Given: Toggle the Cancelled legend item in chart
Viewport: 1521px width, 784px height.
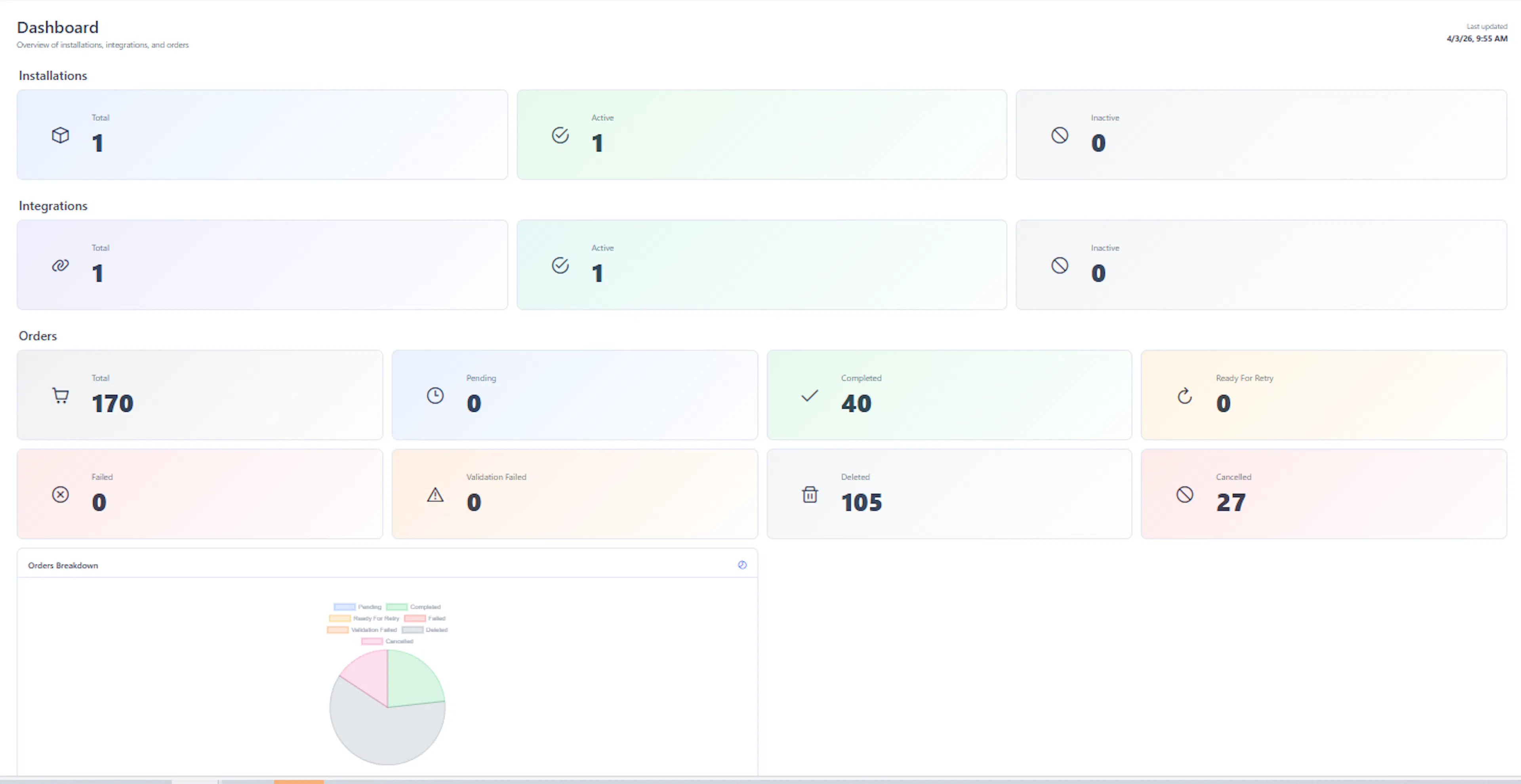Looking at the screenshot, I should [387, 641].
